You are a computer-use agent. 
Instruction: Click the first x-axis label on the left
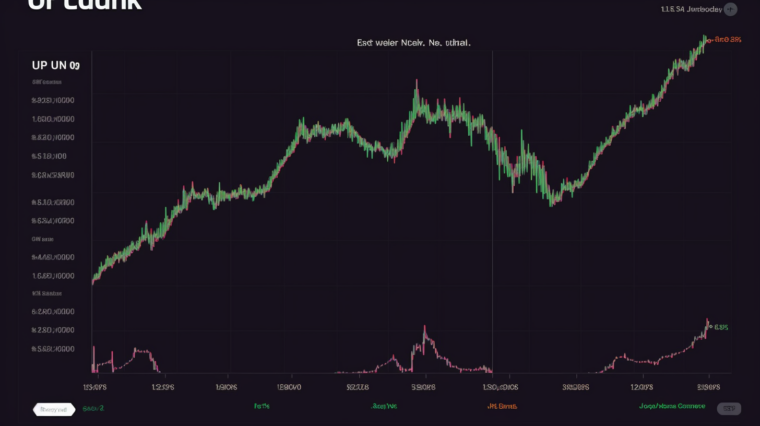click(95, 386)
